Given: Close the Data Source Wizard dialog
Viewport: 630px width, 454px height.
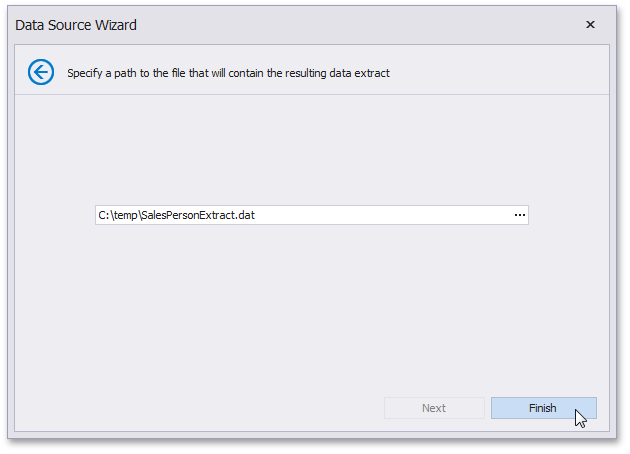Looking at the screenshot, I should tap(590, 25).
